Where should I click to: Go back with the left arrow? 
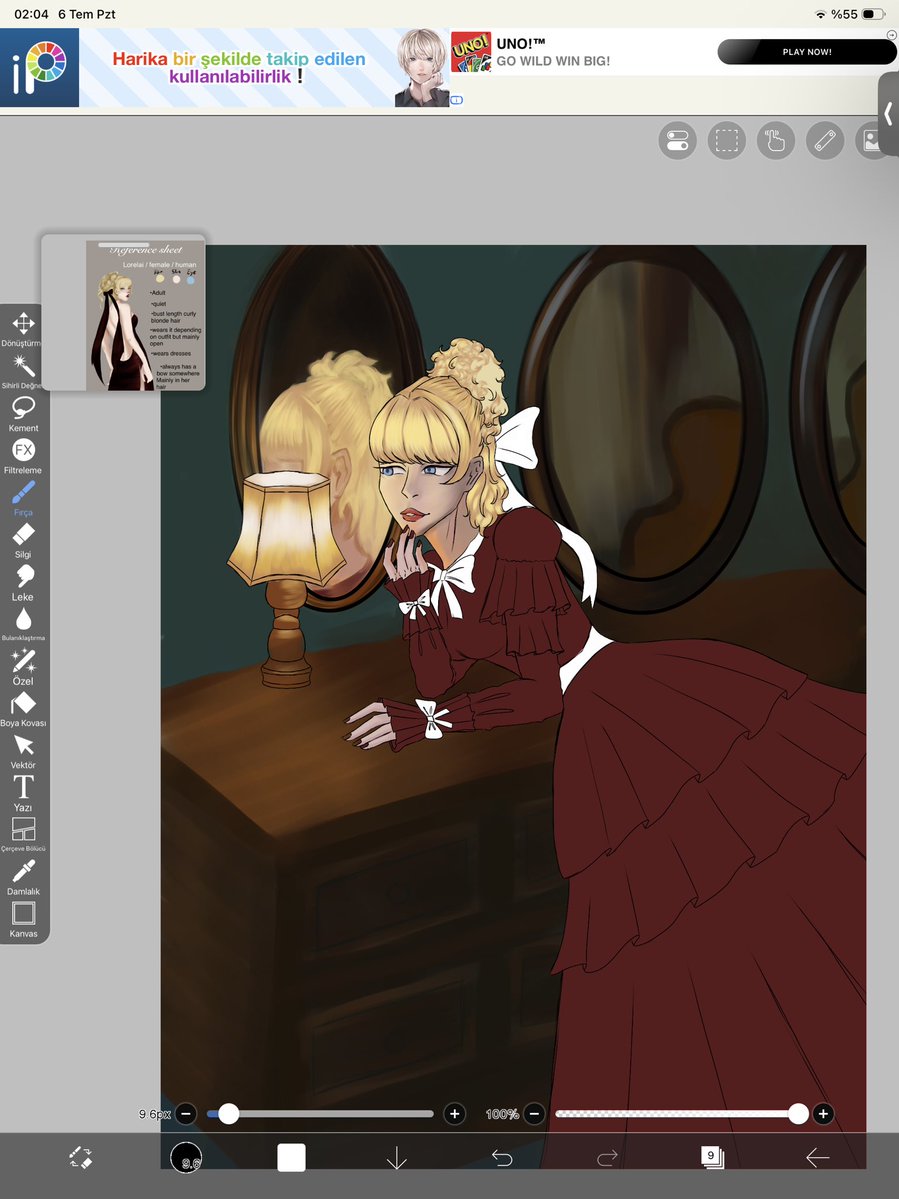pos(817,1158)
